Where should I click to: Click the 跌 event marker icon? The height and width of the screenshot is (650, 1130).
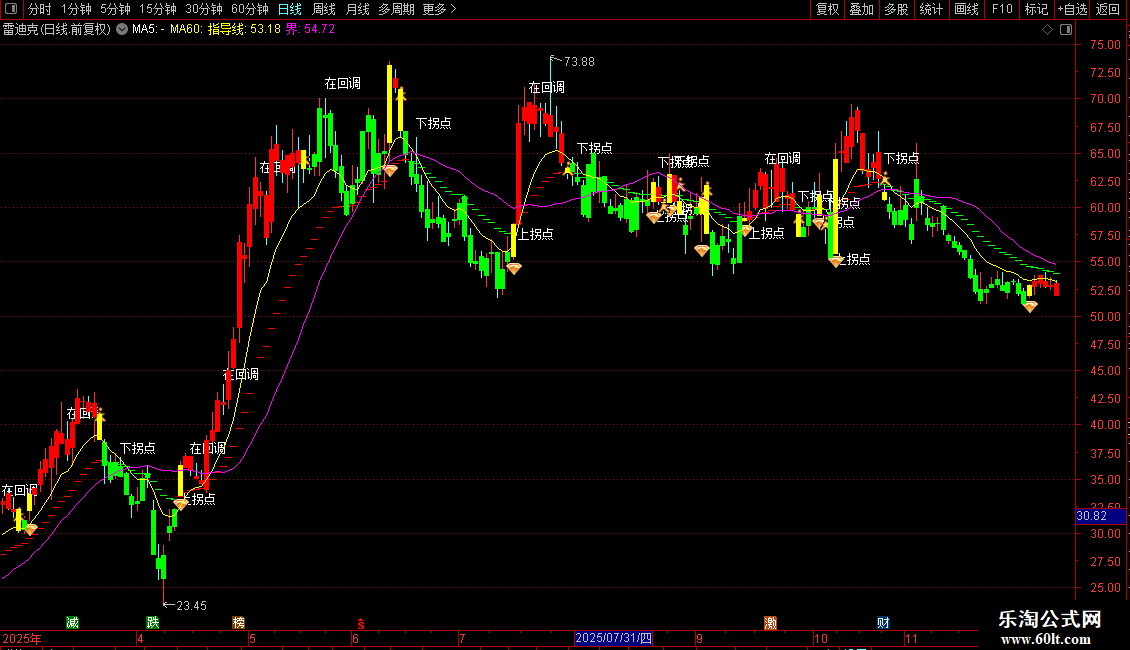(x=153, y=623)
